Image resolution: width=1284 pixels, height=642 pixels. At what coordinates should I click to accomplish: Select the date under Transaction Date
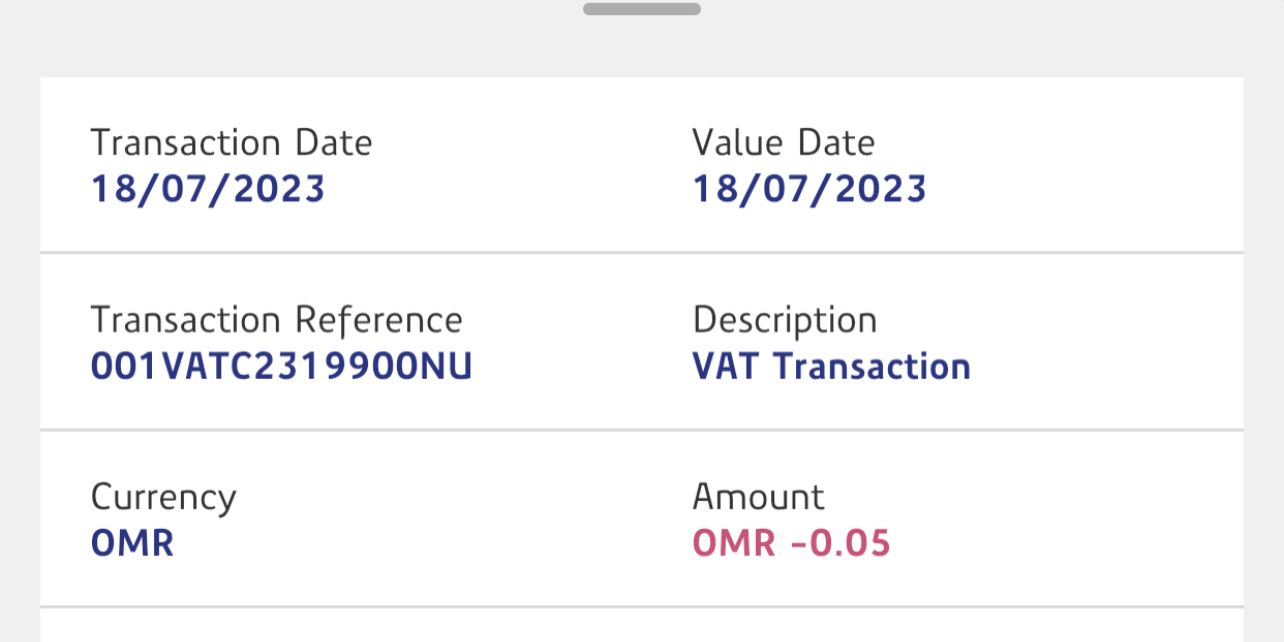[208, 189]
